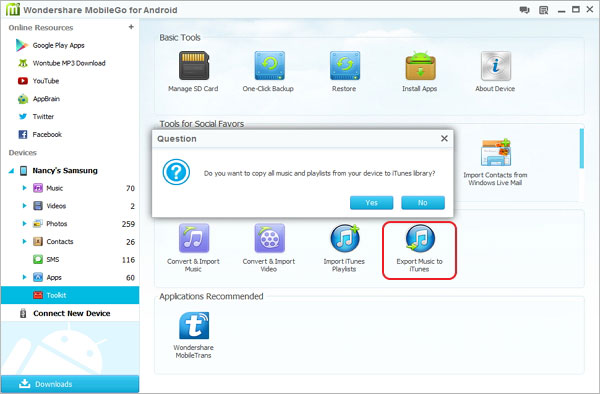Select Apps in device tree

[54, 277]
